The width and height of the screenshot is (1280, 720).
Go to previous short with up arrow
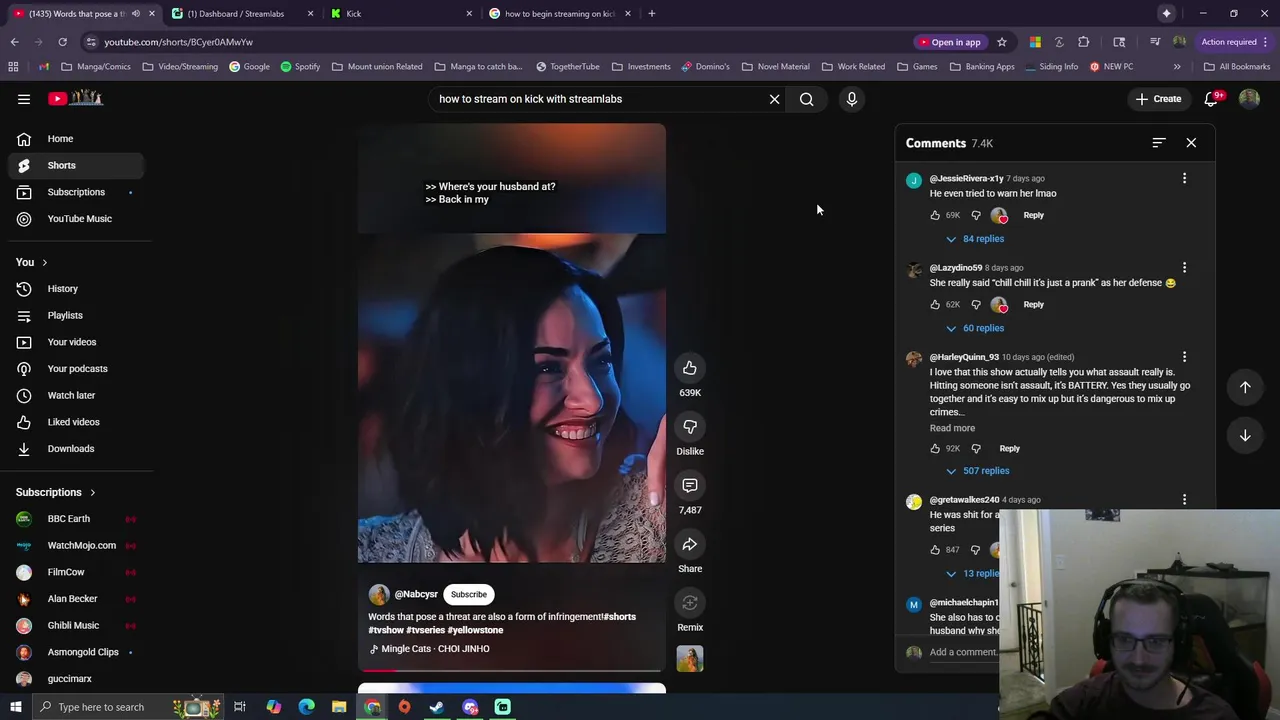[x=1245, y=387]
